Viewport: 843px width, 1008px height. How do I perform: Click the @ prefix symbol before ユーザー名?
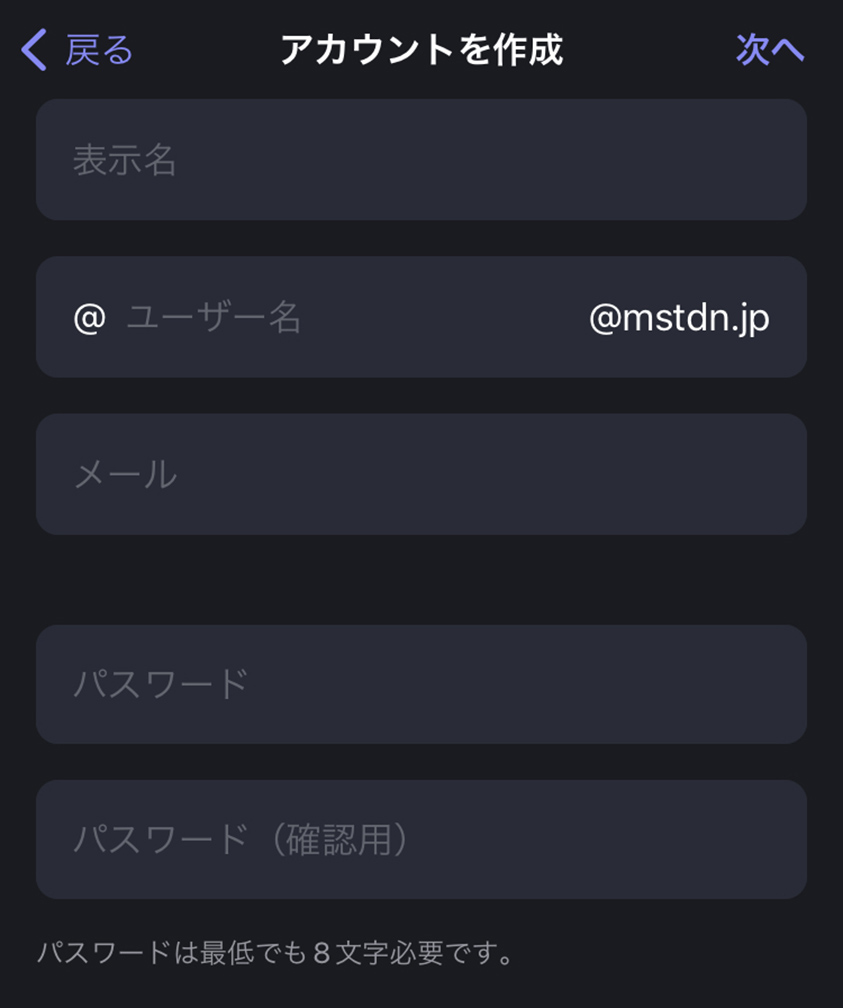point(89,317)
